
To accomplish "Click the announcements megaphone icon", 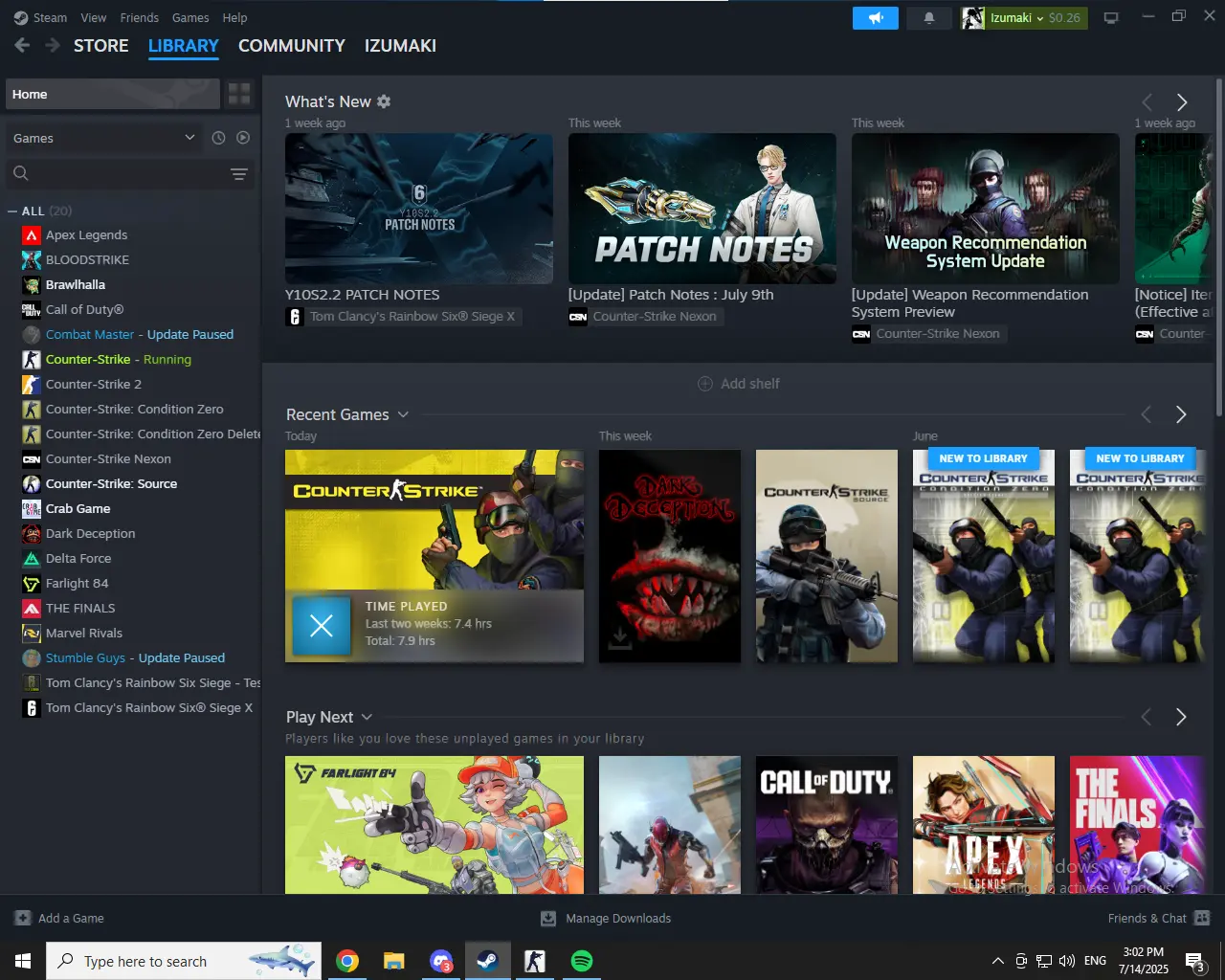I will tap(875, 18).
